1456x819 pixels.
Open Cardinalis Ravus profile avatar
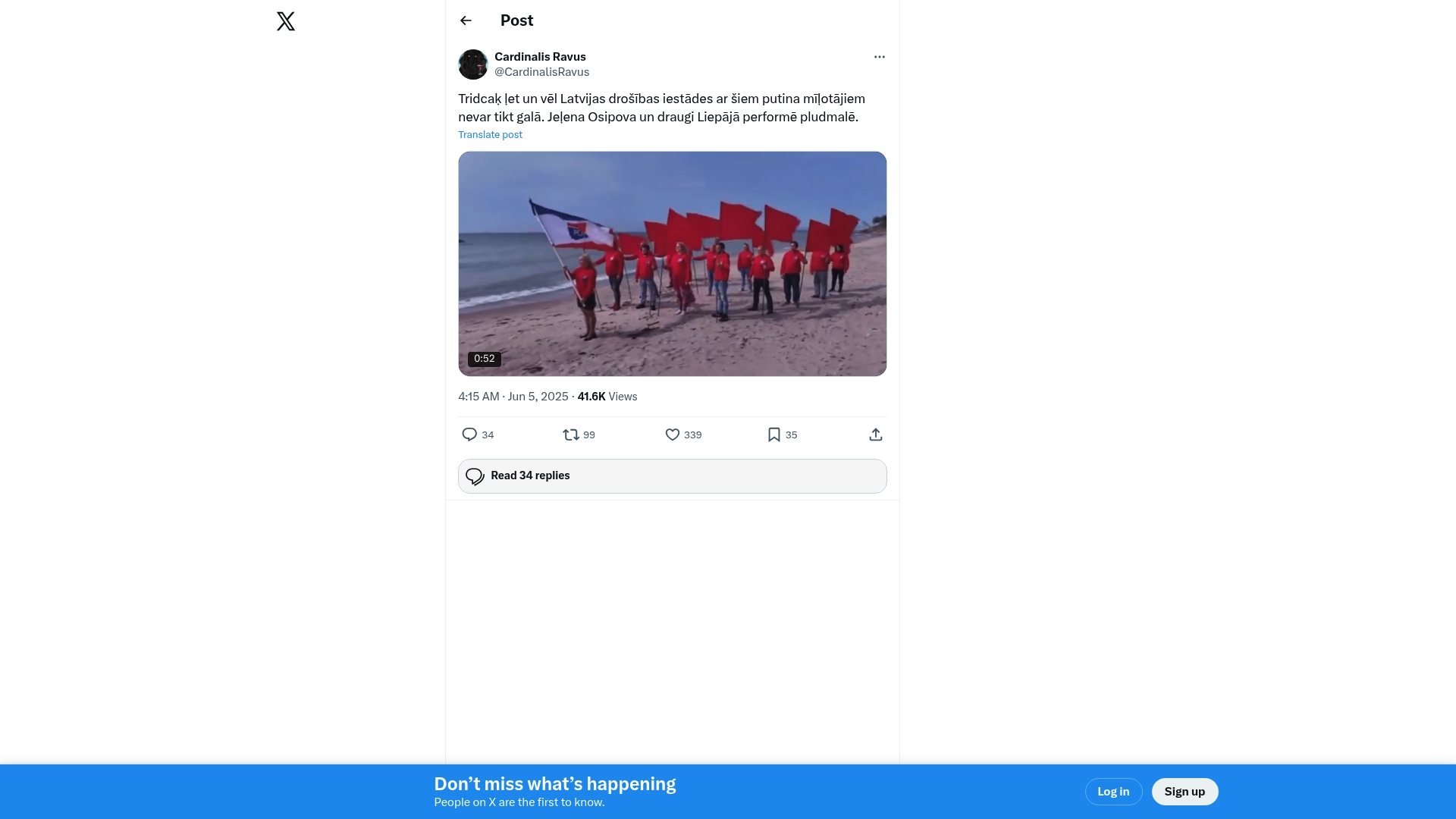tap(473, 64)
